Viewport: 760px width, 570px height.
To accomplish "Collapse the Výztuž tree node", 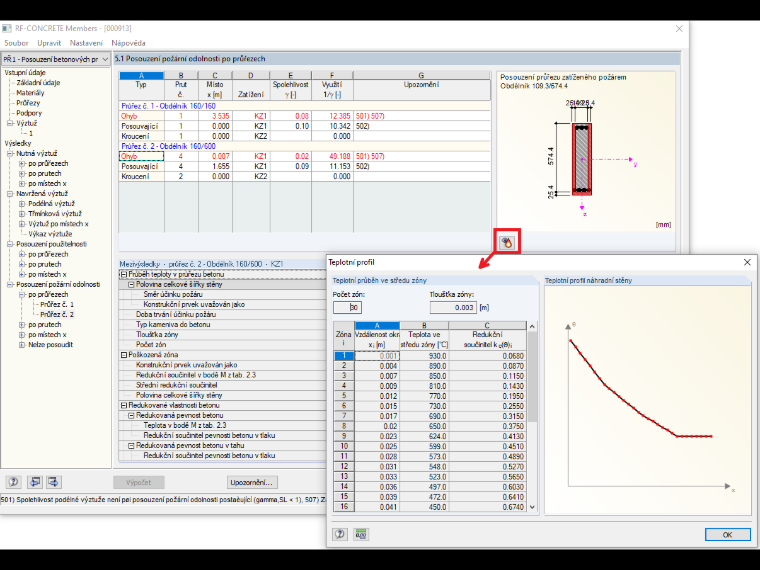I will click(x=10, y=123).
